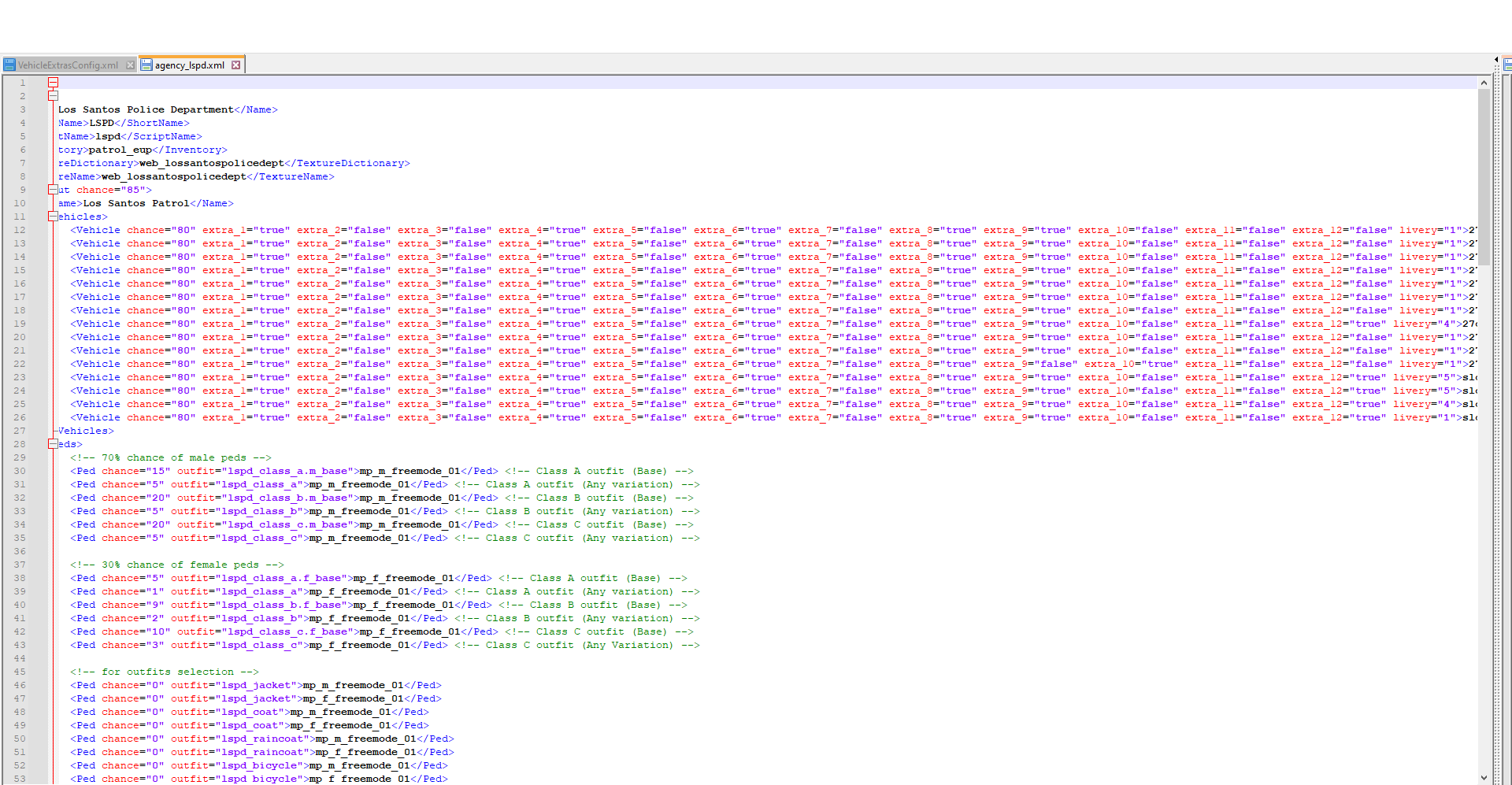Image resolution: width=1512 pixels, height=785 pixels.
Task: Click the scroll down arrow of vertical scrollbar
Action: click(x=1484, y=778)
